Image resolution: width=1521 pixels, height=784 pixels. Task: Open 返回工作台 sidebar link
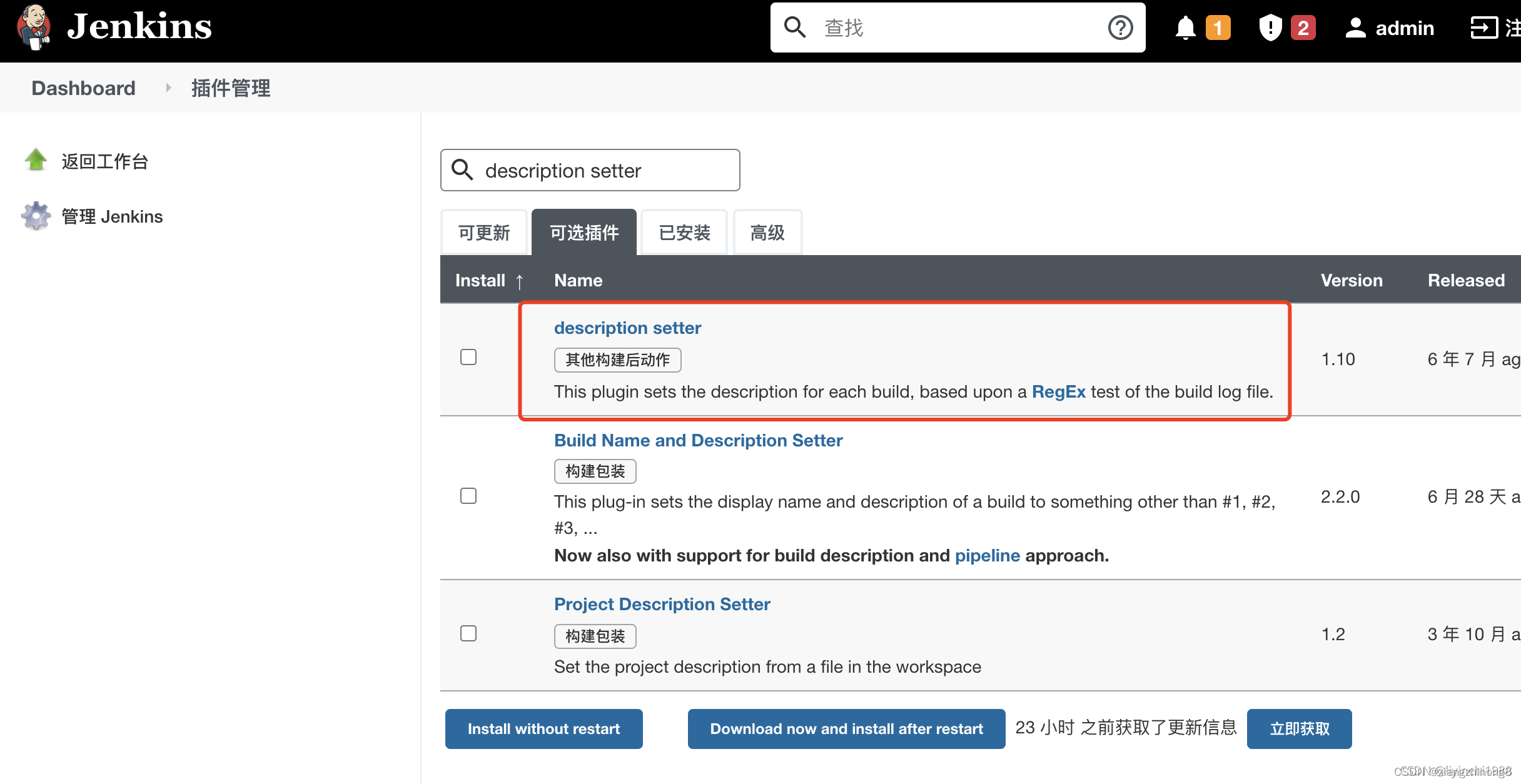click(105, 161)
